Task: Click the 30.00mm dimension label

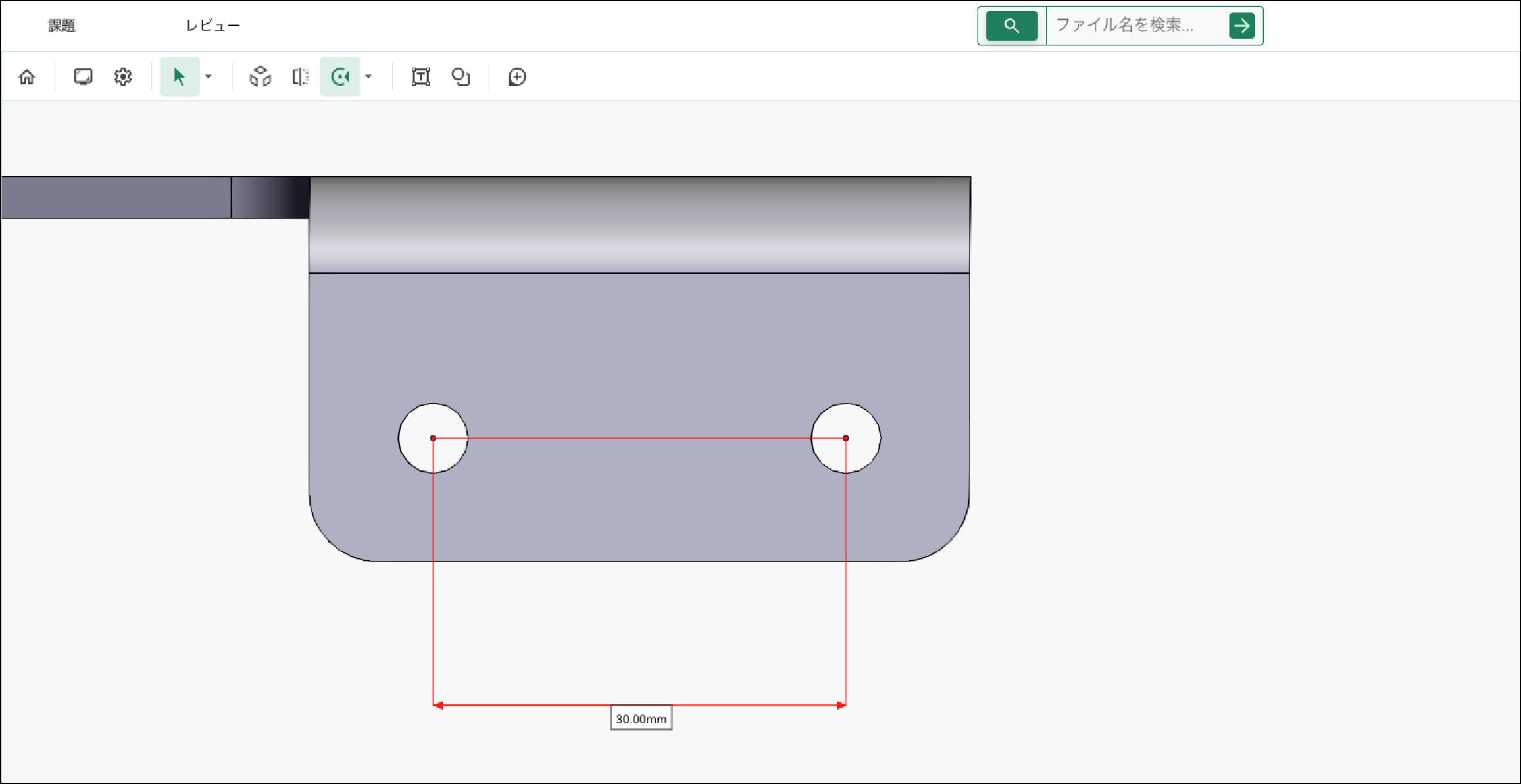Action: [641, 719]
